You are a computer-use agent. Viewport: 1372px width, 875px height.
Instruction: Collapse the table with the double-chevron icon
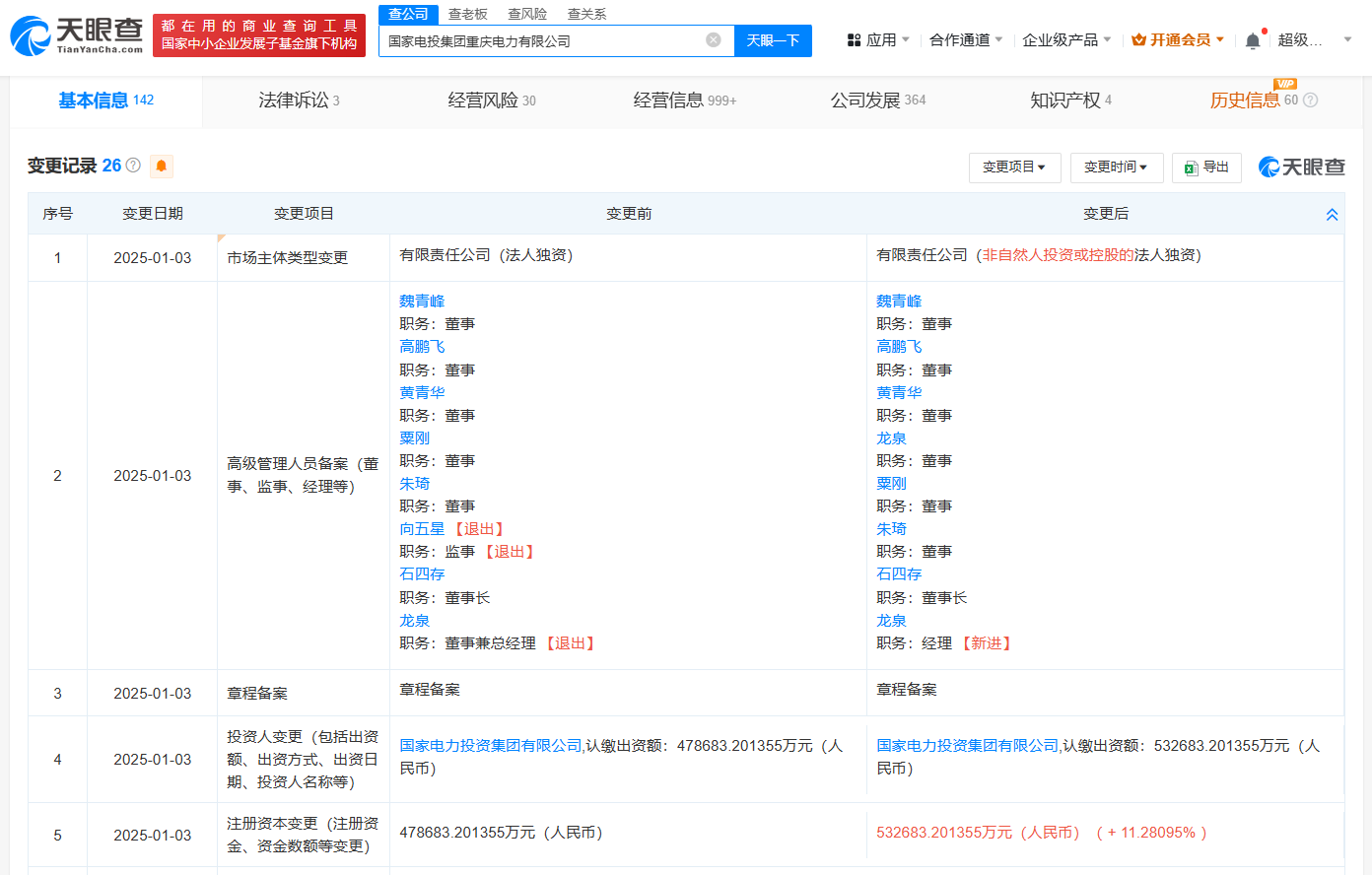[1332, 214]
